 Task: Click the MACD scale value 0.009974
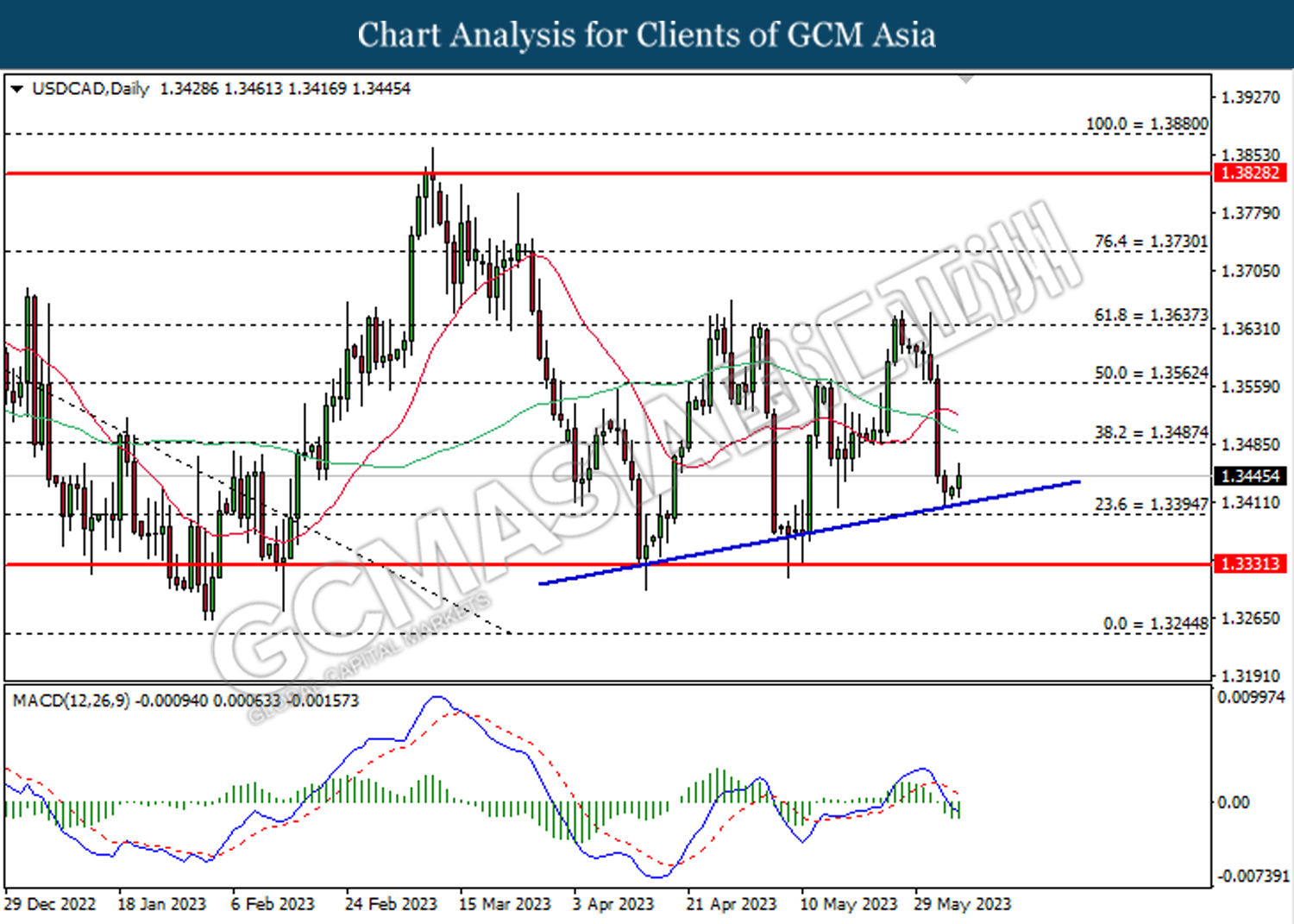[x=1251, y=697]
